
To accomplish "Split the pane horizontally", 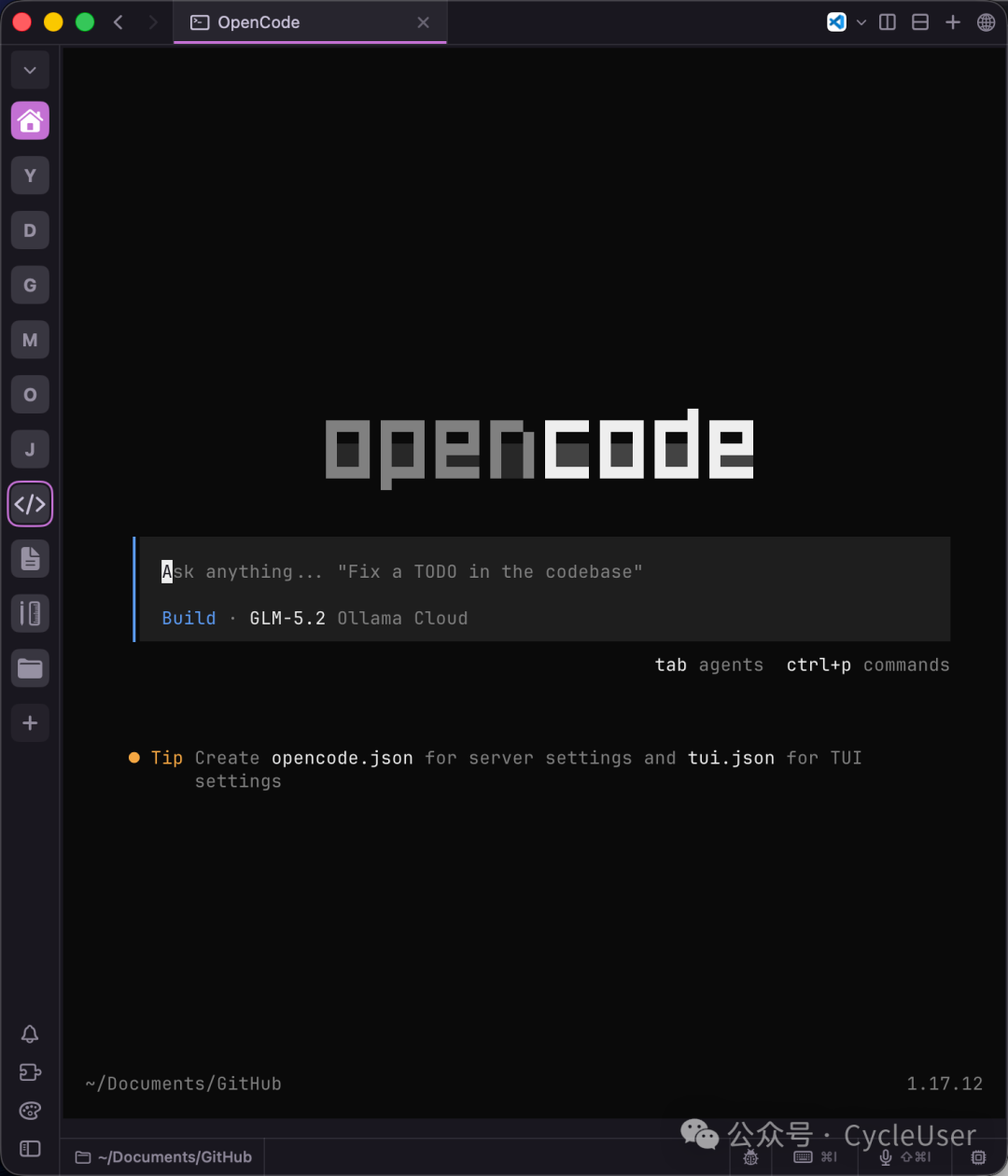I will point(920,22).
